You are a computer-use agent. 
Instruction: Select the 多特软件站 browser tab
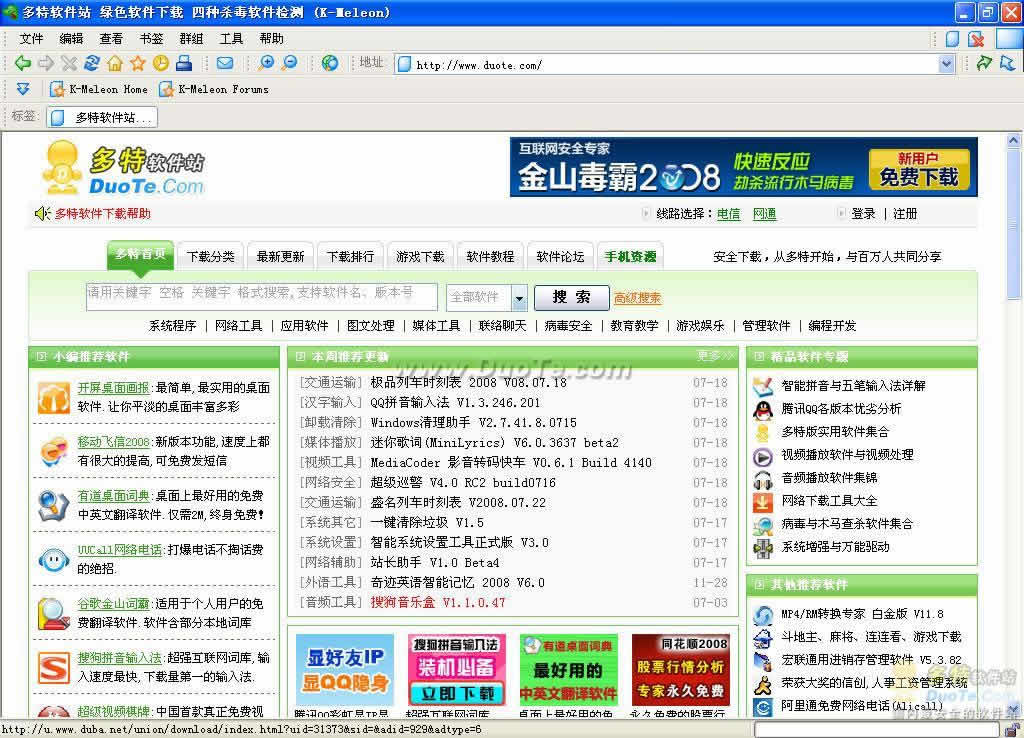click(x=103, y=118)
